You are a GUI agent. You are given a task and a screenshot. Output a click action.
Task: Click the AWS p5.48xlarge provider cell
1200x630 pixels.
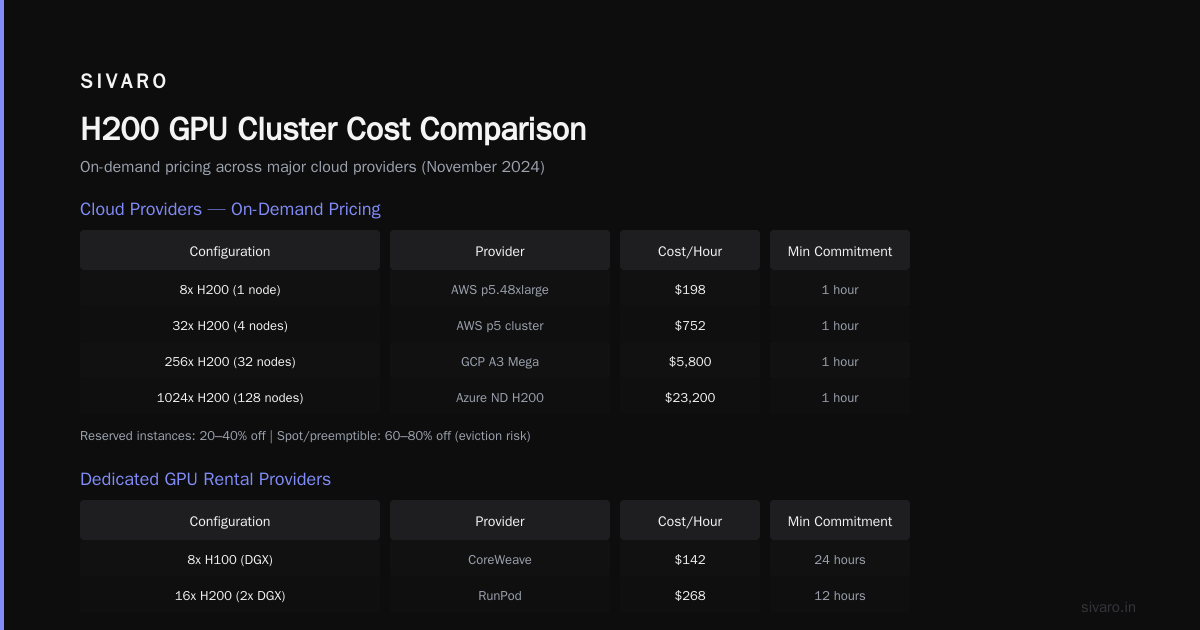coord(500,290)
